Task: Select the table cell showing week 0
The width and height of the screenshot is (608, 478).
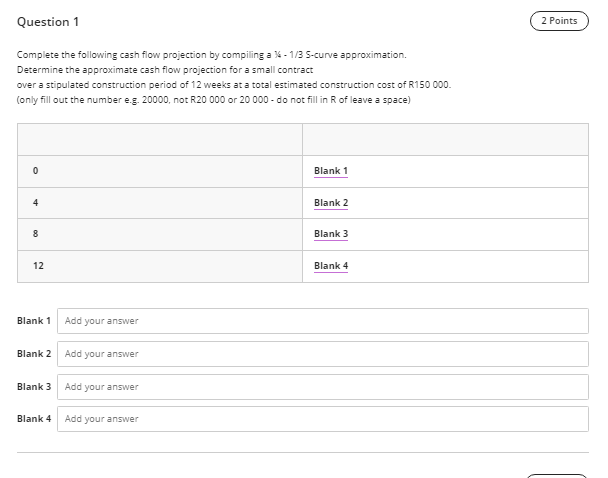Action: 160,171
